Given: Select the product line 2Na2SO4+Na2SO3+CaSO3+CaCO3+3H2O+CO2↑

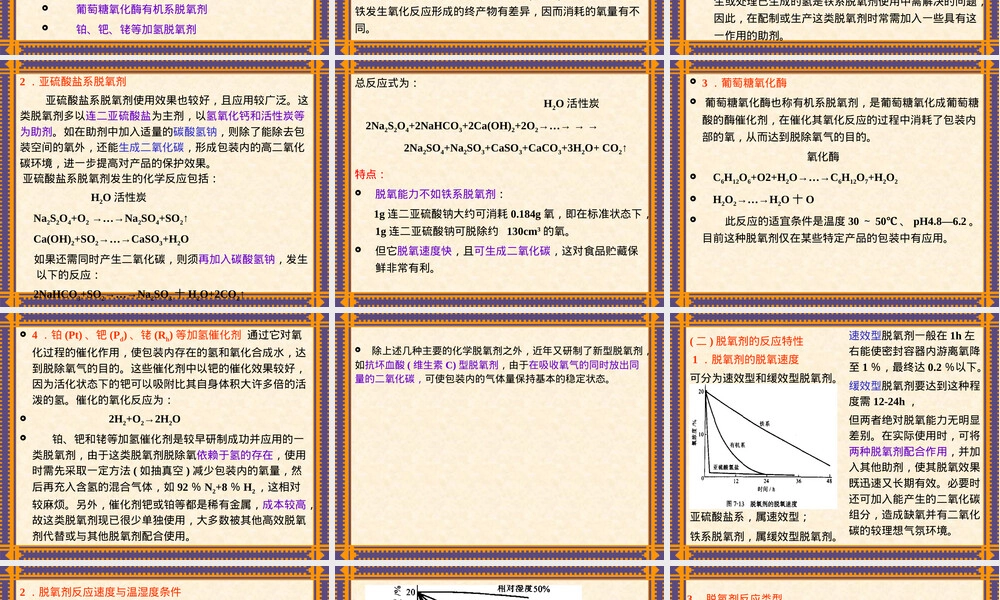Looking at the screenshot, I should tap(515, 149).
